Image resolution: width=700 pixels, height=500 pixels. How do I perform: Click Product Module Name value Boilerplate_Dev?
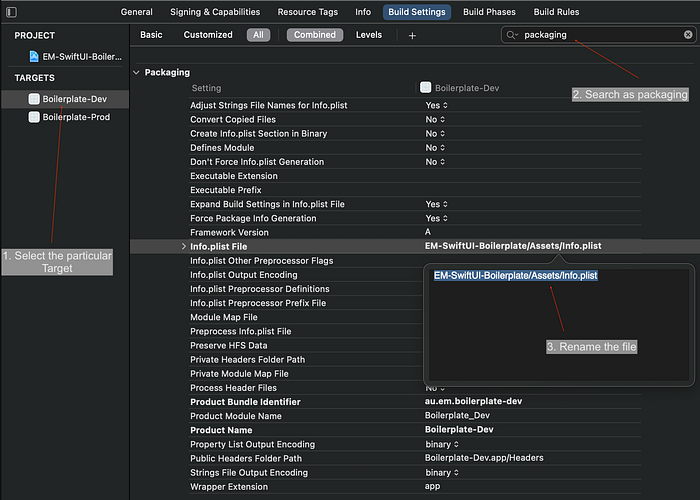(457, 416)
